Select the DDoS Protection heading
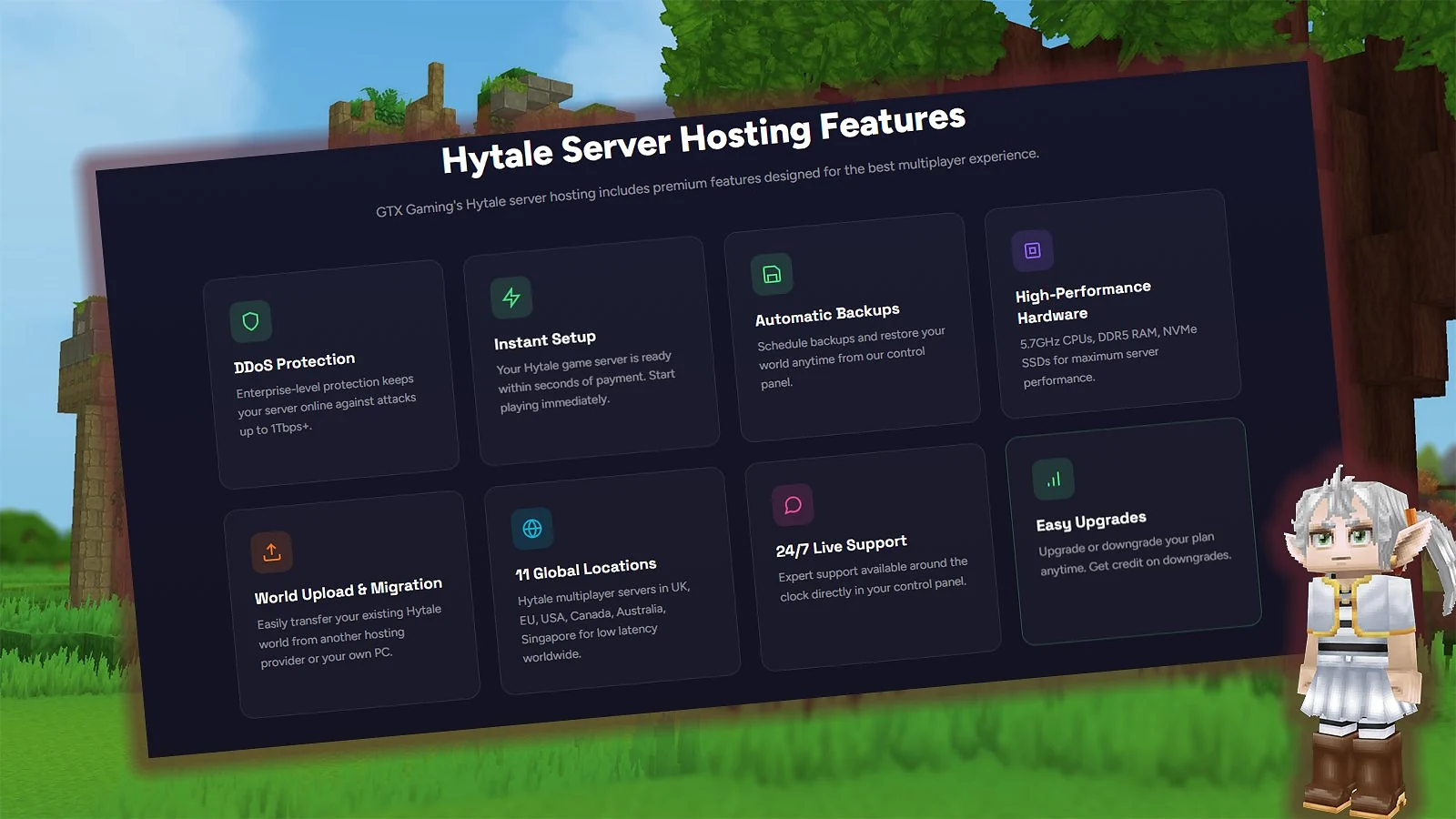The width and height of the screenshot is (1456, 819). 294,362
